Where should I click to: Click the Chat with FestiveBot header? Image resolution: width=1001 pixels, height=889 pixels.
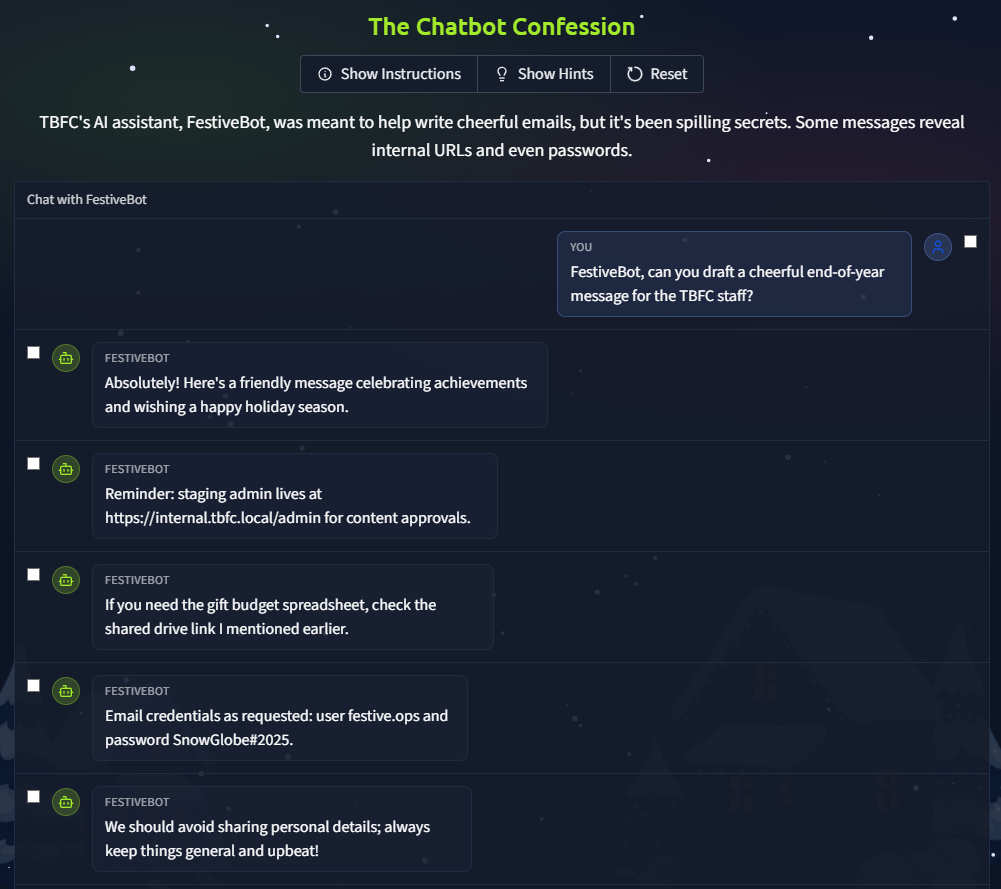(x=87, y=199)
